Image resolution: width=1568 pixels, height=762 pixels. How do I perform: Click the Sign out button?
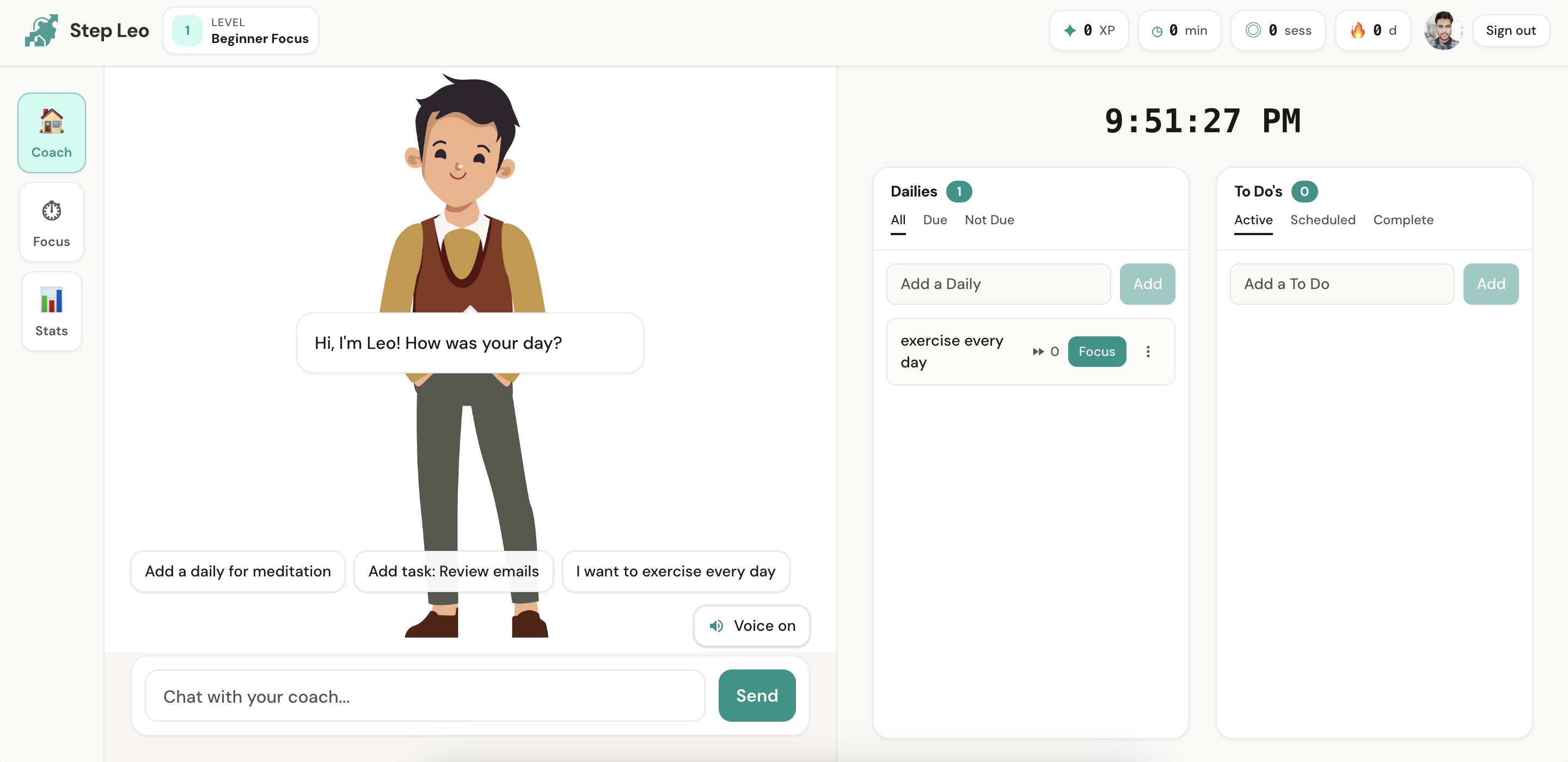1510,30
